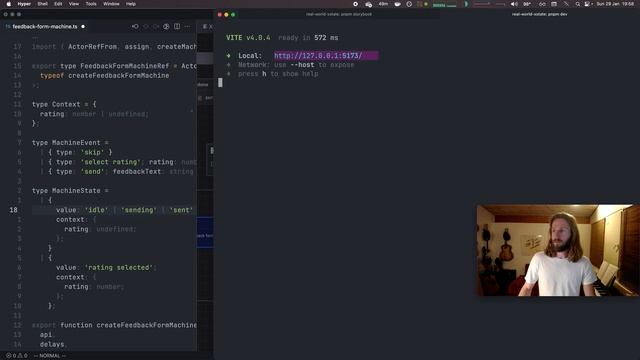The image size is (640, 360).
Task: Open the Help menu
Action: point(131,4)
